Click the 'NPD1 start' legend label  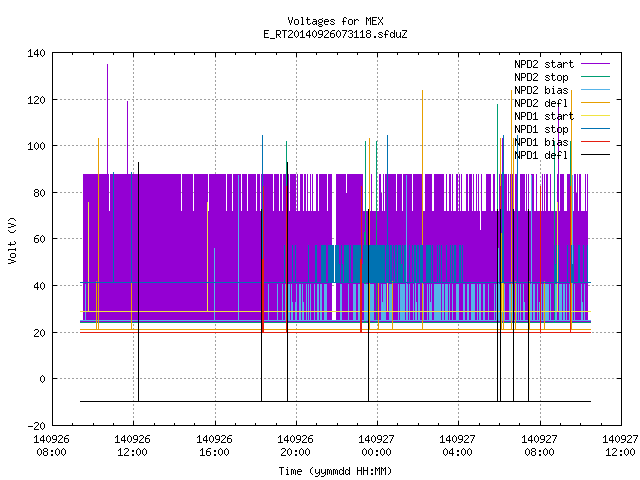(544, 116)
